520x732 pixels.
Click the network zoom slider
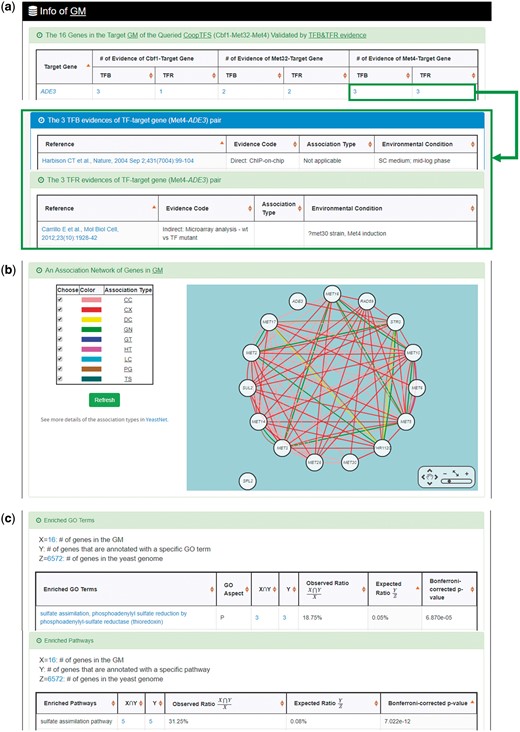click(x=456, y=481)
